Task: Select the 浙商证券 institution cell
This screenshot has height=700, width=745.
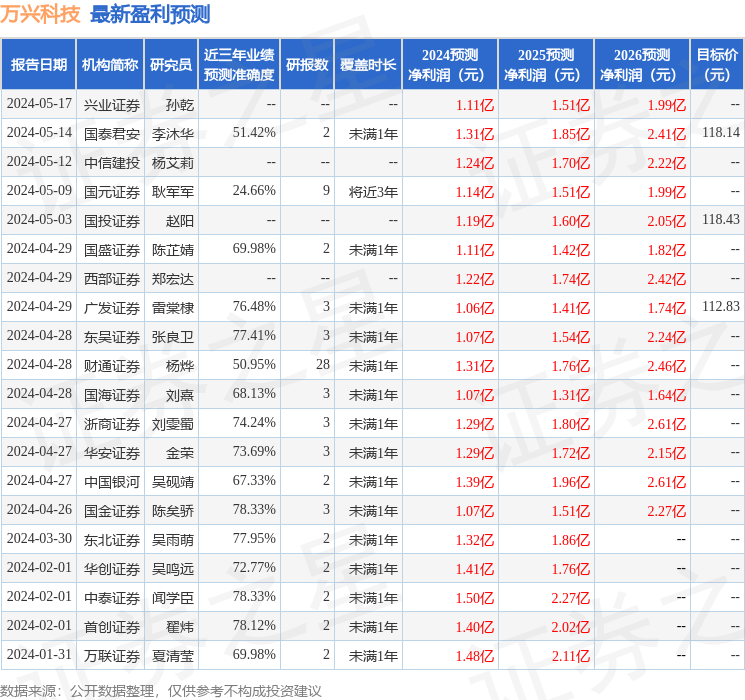Action: tap(112, 424)
